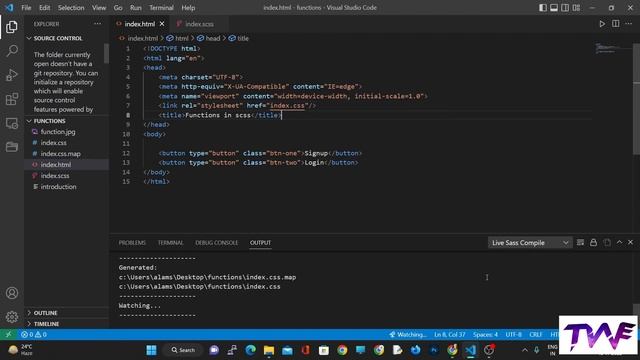Open Customize Layout icon
Screen dimensions: 640x360
pyautogui.click(x=576, y=7)
